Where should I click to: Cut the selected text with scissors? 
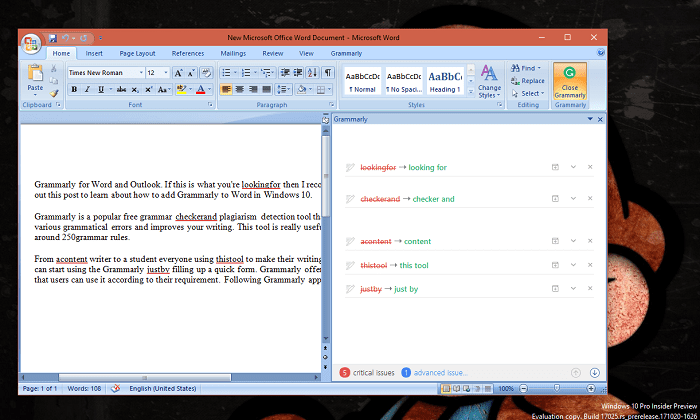point(54,68)
